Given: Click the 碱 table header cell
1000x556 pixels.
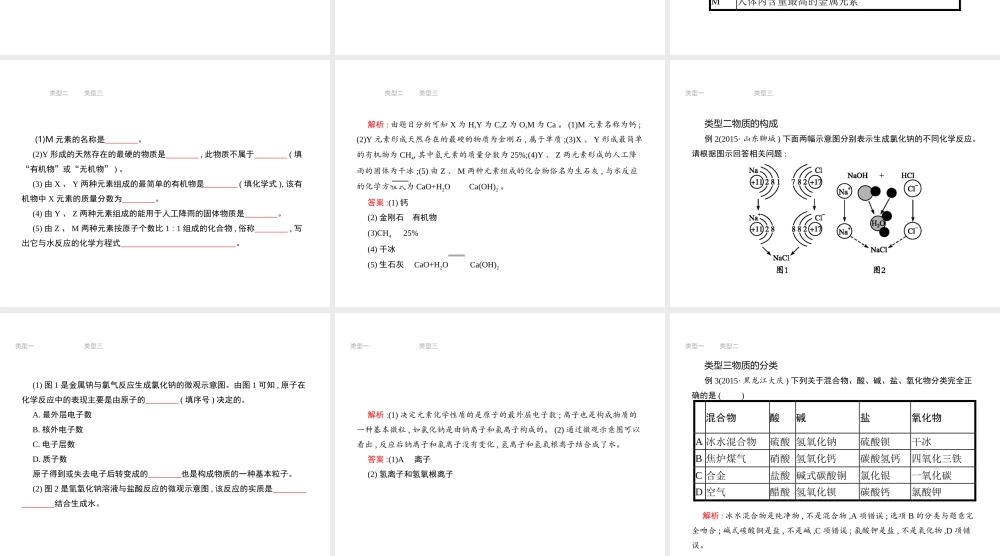Looking at the screenshot, I should point(827,418).
